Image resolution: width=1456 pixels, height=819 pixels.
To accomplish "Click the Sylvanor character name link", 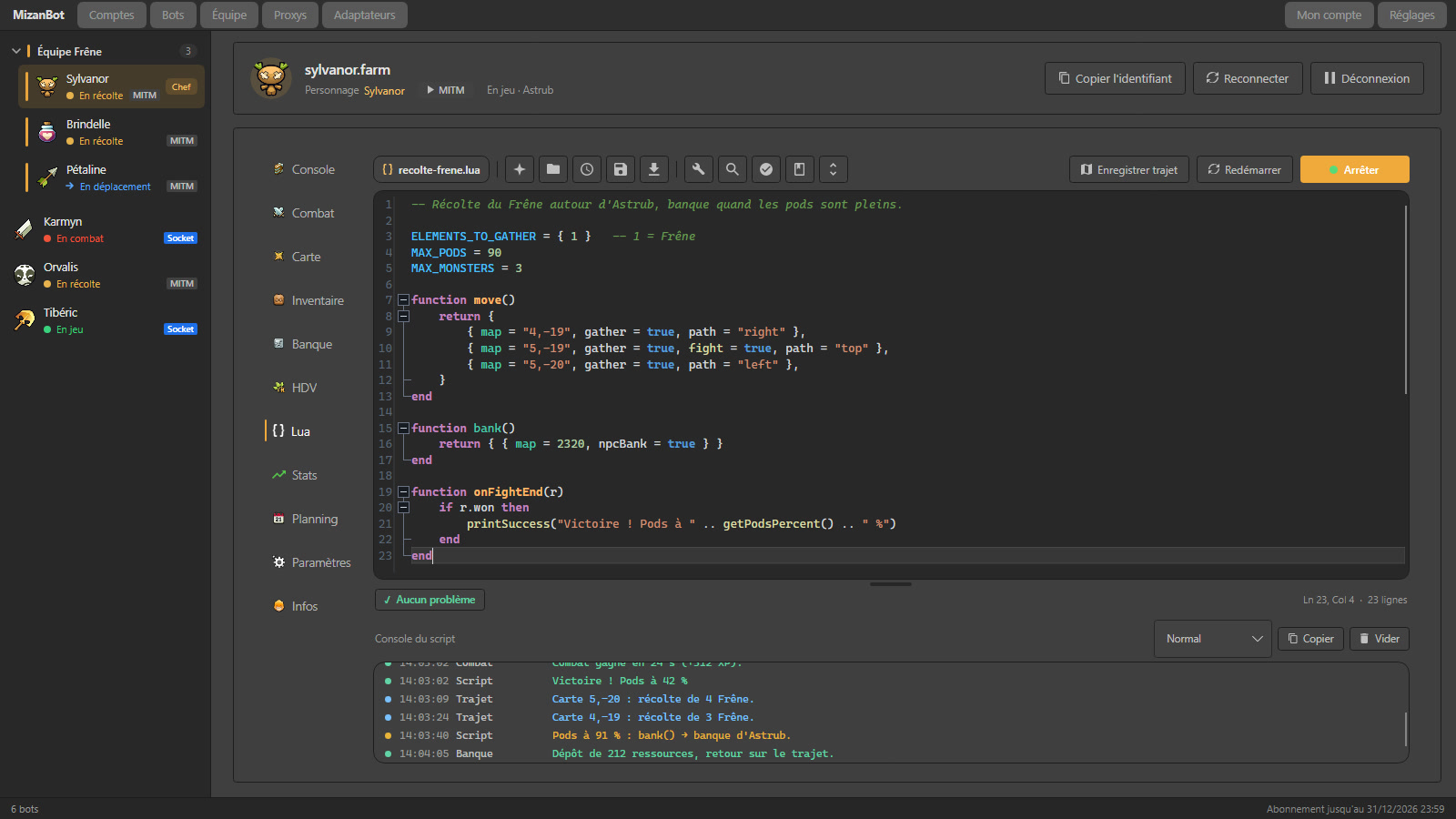I will (x=384, y=91).
